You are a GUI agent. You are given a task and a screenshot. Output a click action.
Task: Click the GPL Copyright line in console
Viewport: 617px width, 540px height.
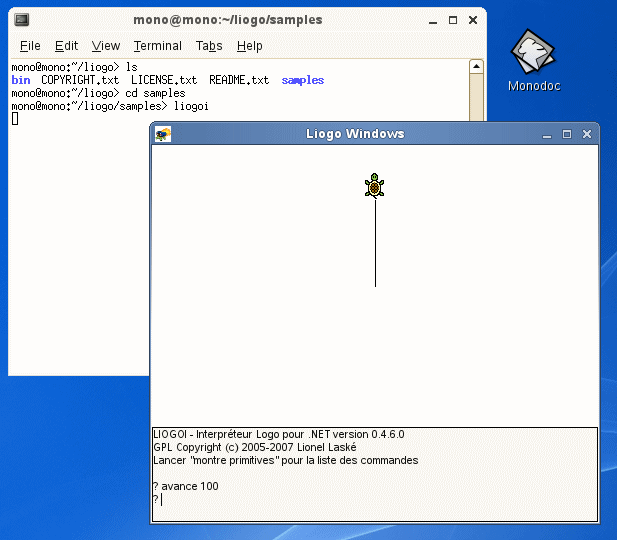[255, 448]
